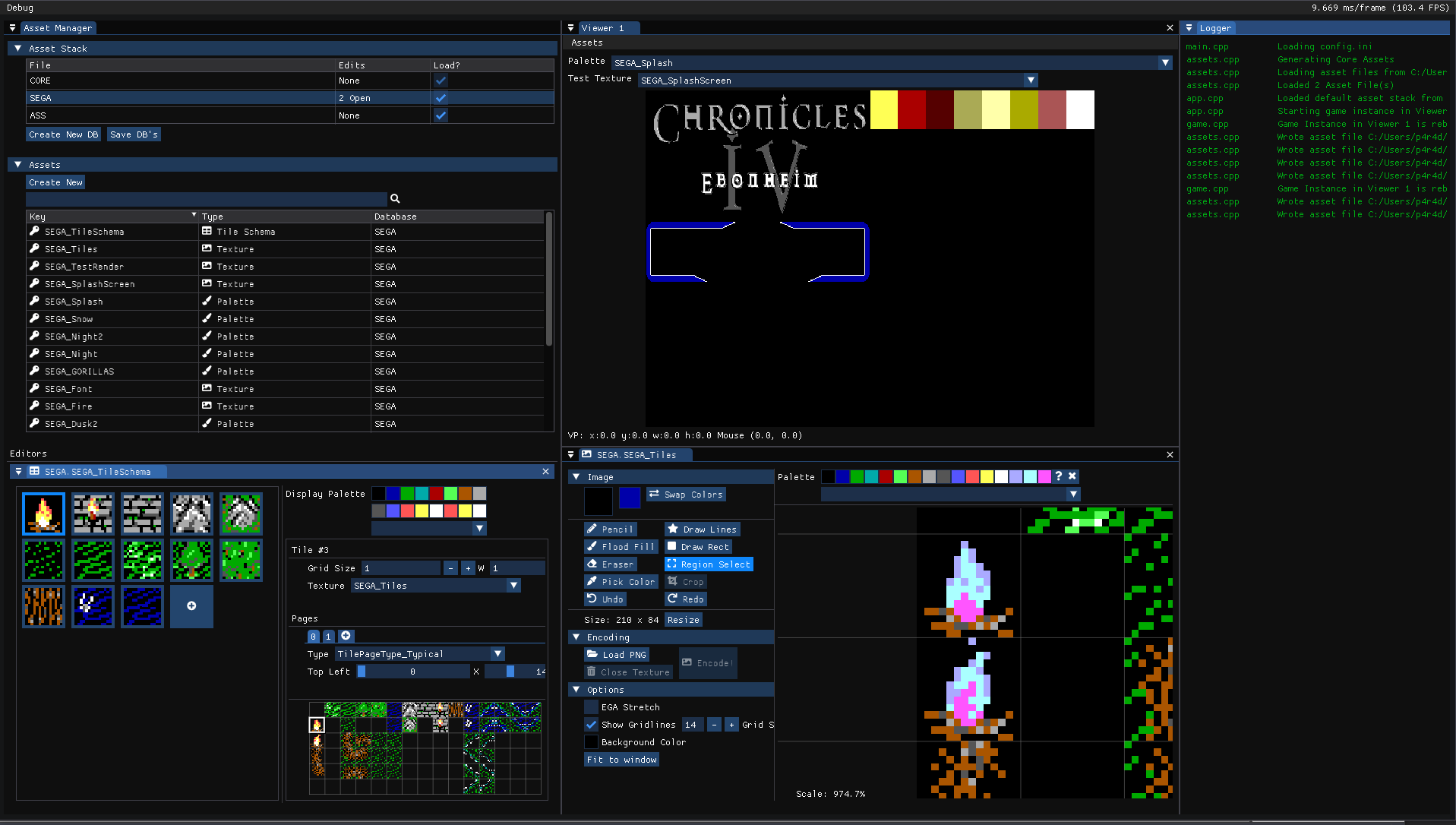Click the Create New DB button
1456x825 pixels.
point(64,134)
